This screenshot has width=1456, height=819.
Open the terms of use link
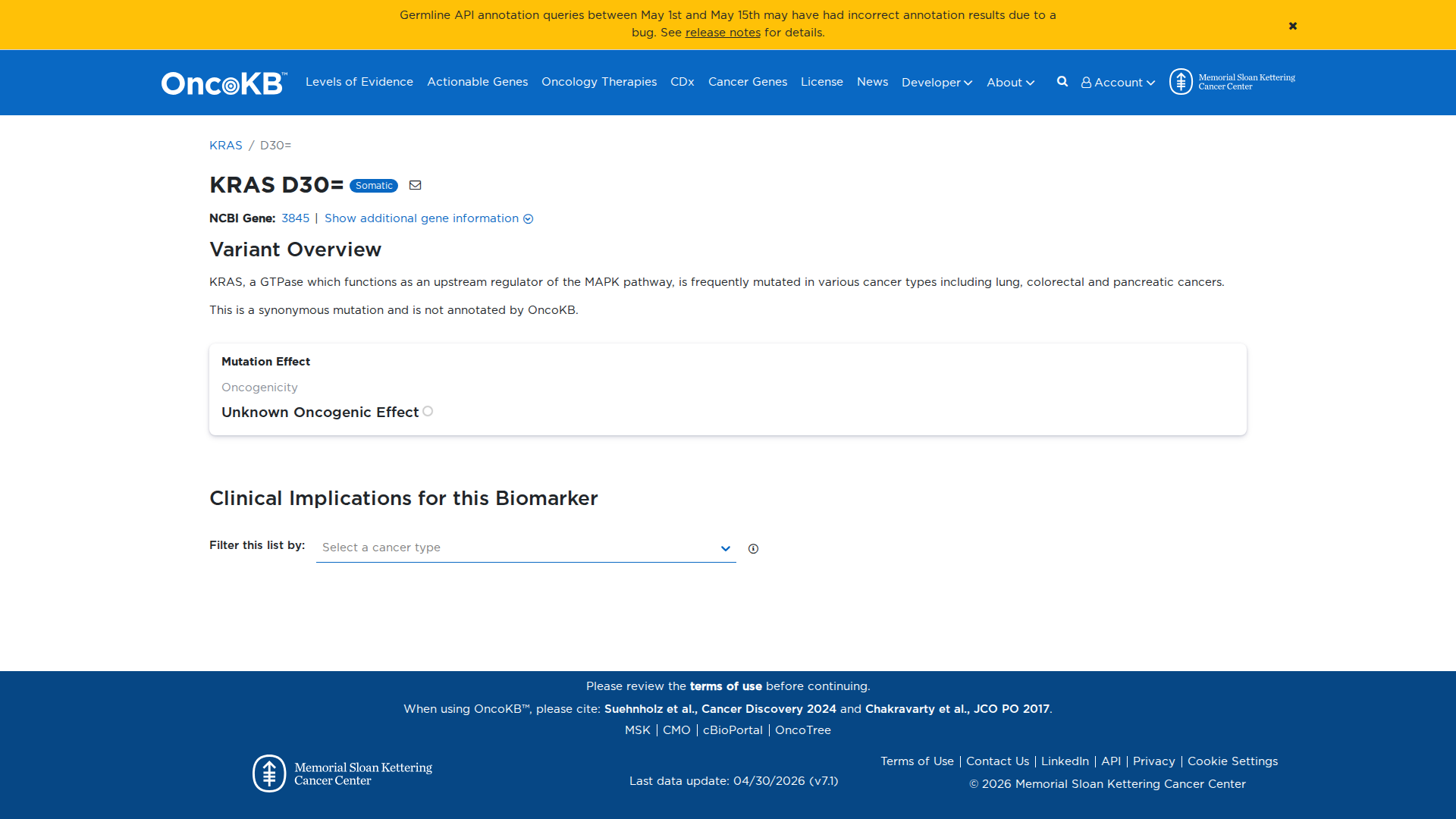point(726,686)
